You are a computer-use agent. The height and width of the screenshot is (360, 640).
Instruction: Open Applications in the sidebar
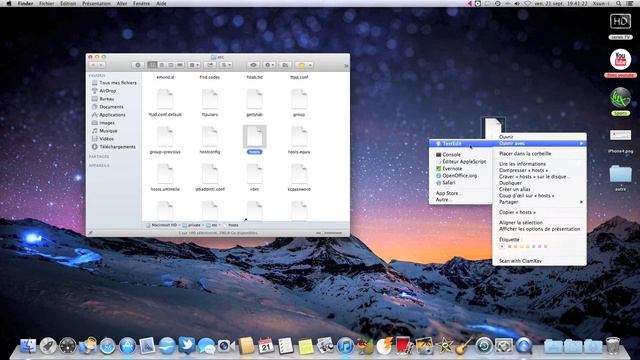109,115
